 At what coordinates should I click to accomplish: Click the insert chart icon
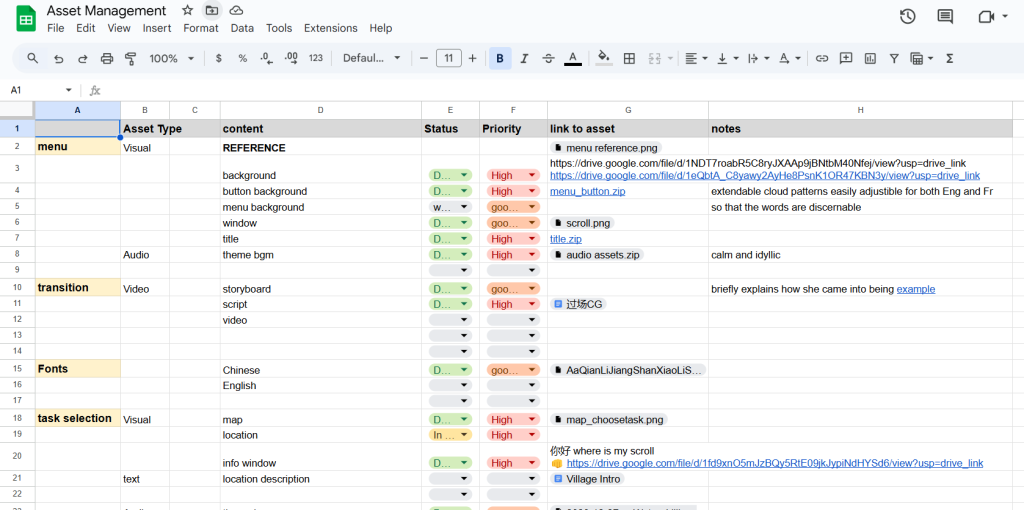[870, 59]
